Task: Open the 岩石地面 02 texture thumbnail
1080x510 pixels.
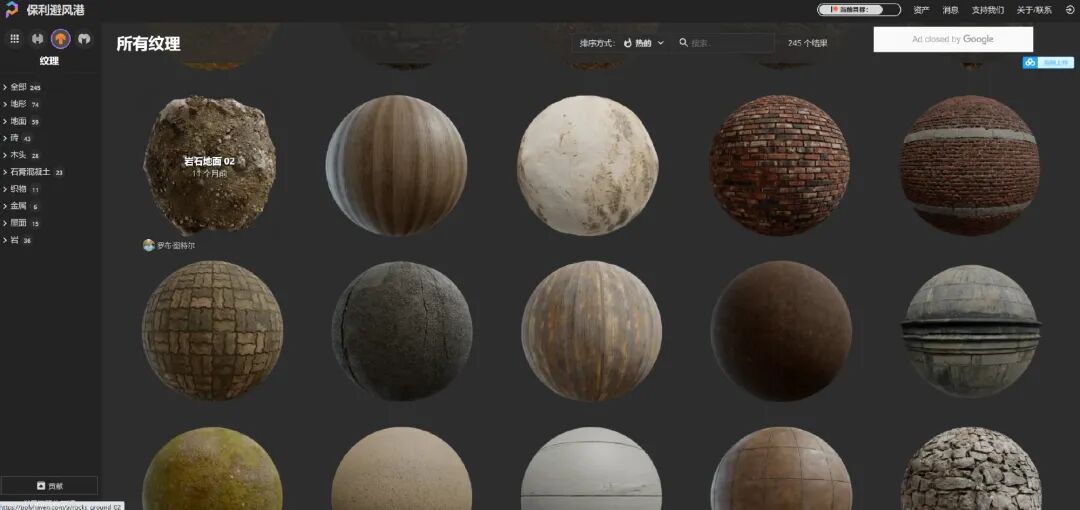Action: click(209, 165)
